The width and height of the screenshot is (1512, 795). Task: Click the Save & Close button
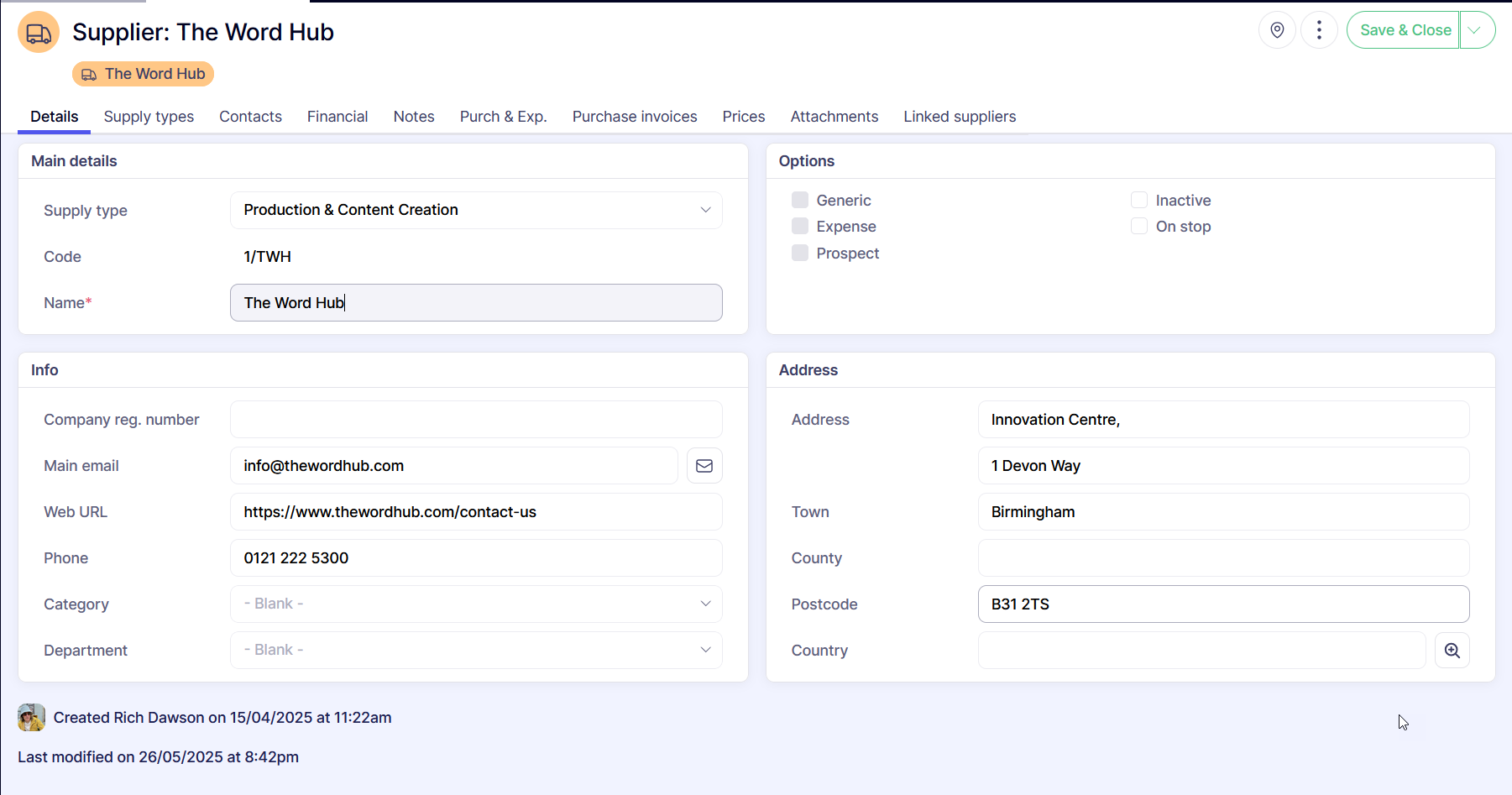click(1405, 30)
